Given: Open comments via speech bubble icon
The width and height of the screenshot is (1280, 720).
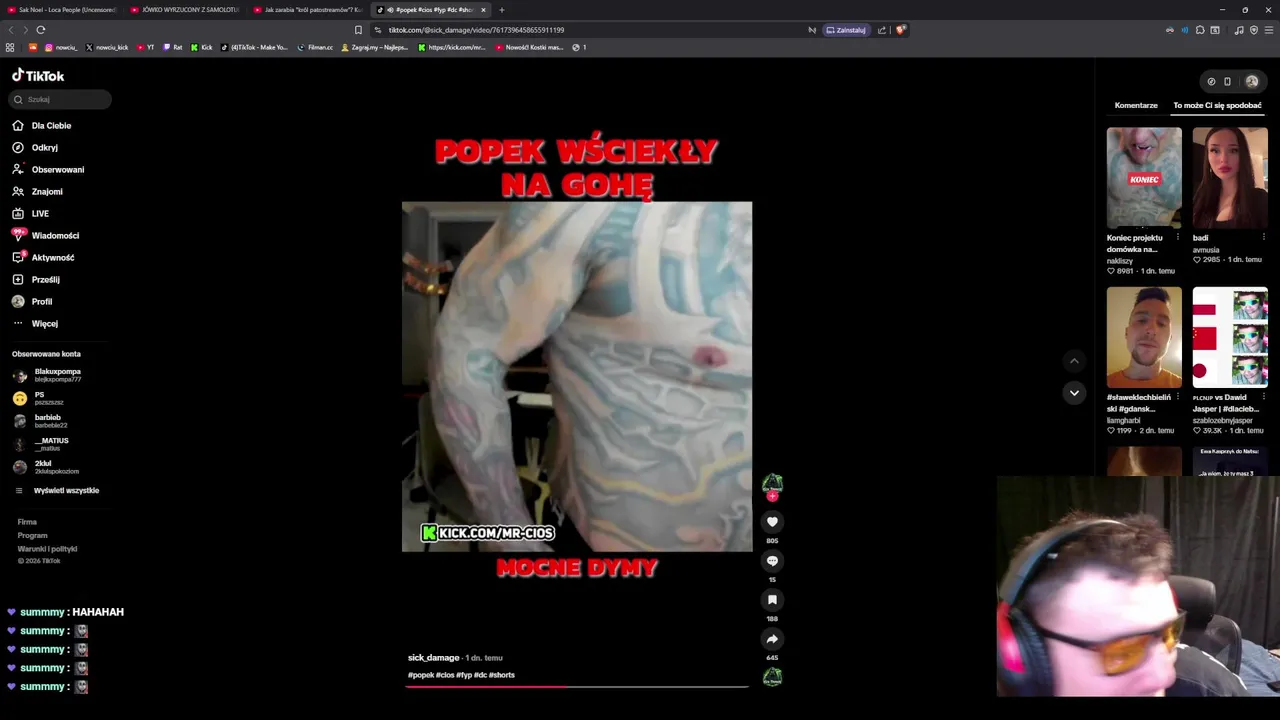Looking at the screenshot, I should 772,560.
